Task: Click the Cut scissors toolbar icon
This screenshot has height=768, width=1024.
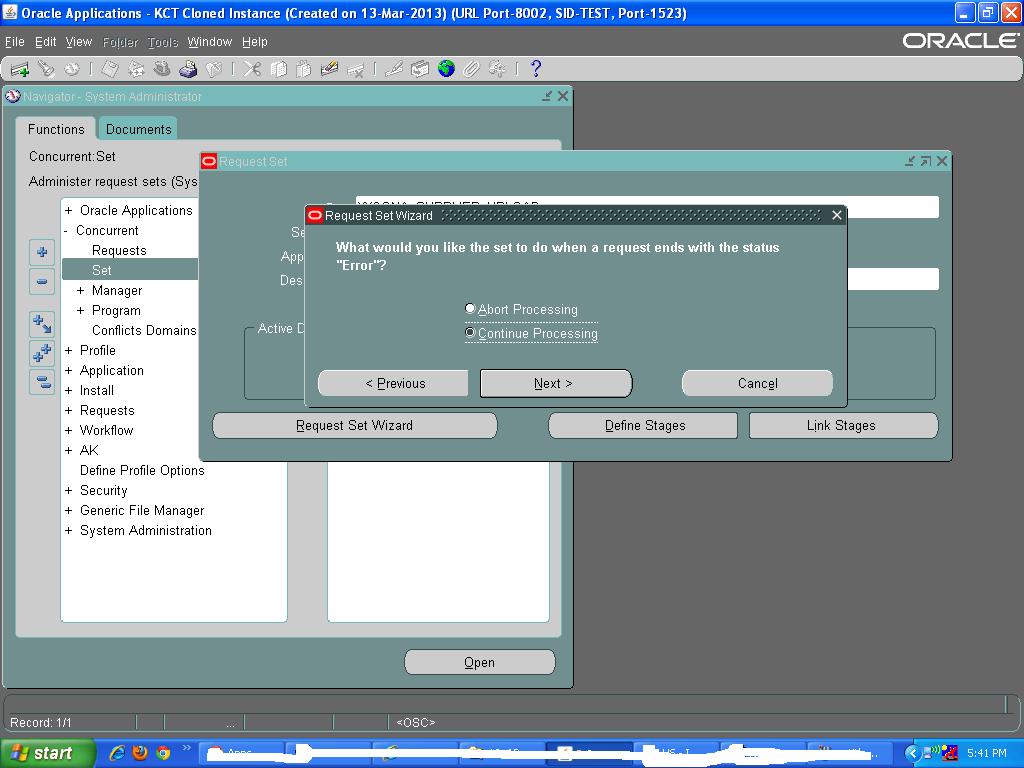Action: [x=252, y=69]
